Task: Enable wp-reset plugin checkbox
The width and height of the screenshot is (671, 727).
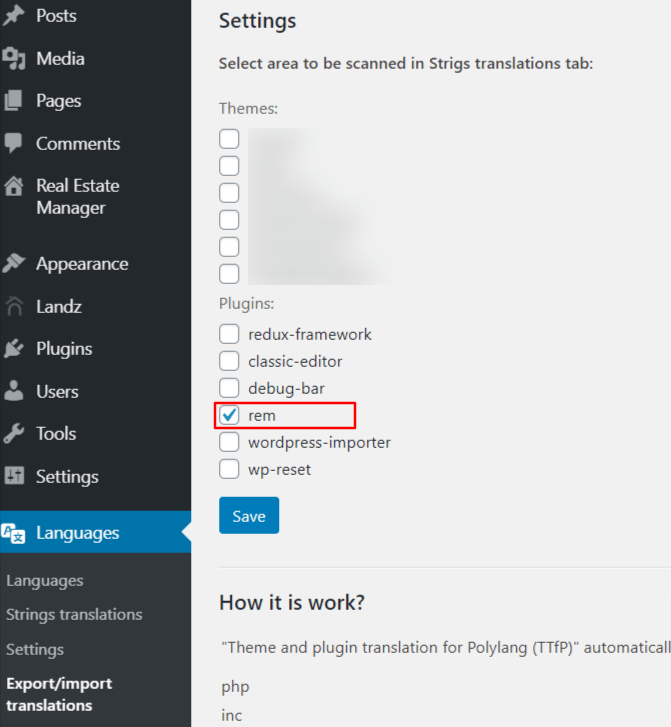Action: (229, 469)
